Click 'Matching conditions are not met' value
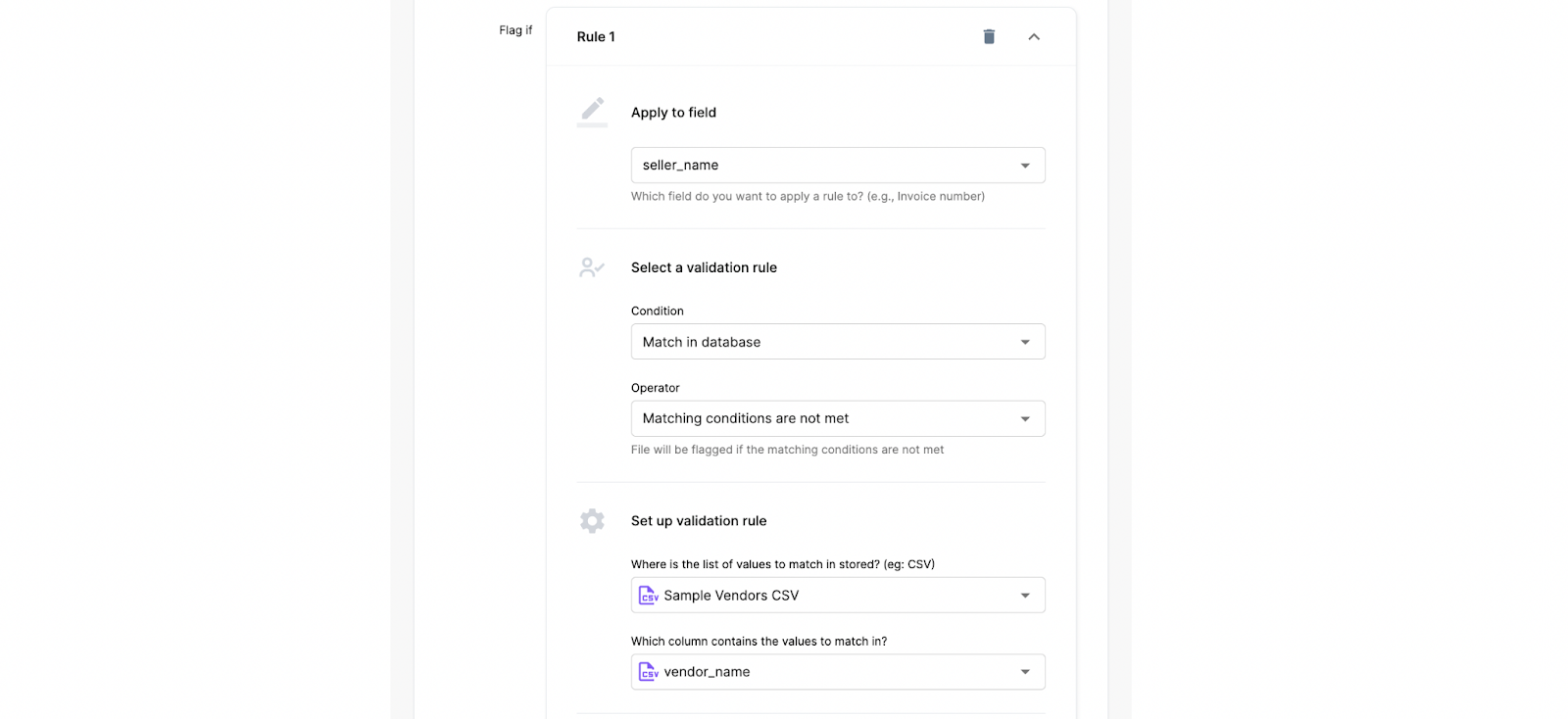The width and height of the screenshot is (1568, 719). [x=746, y=418]
